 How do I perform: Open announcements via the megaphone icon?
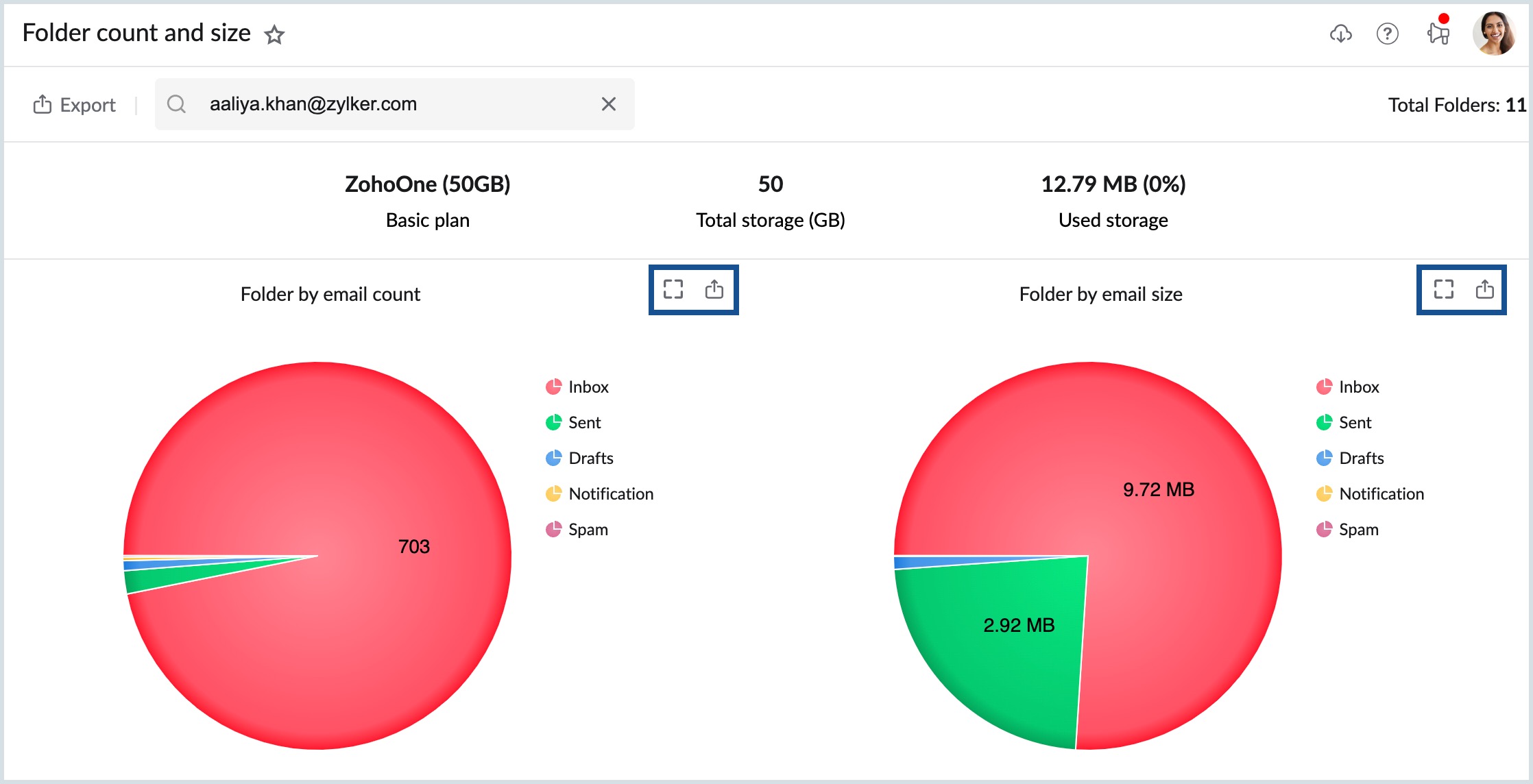(x=1438, y=34)
